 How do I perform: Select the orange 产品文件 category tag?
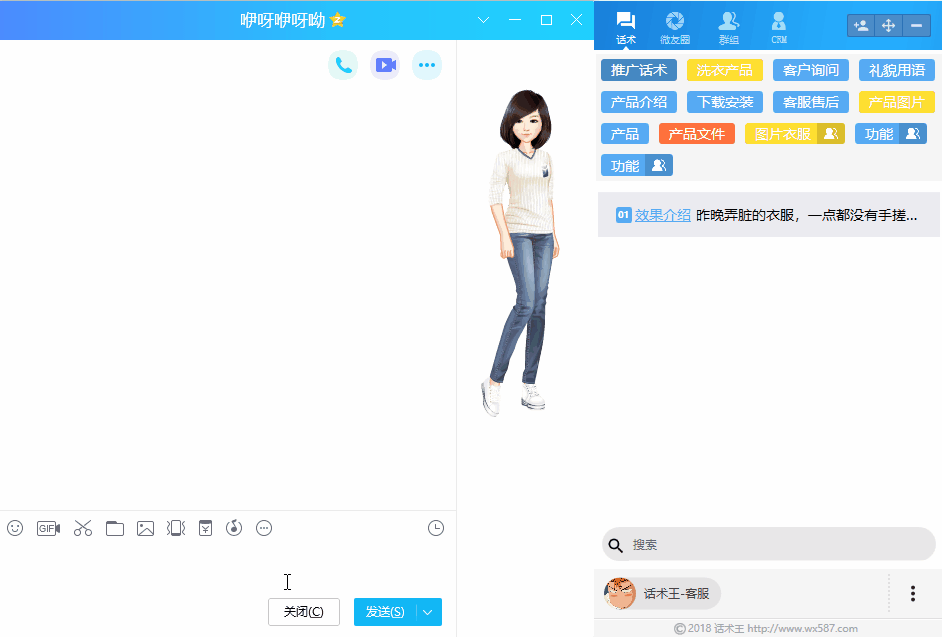[x=696, y=134]
